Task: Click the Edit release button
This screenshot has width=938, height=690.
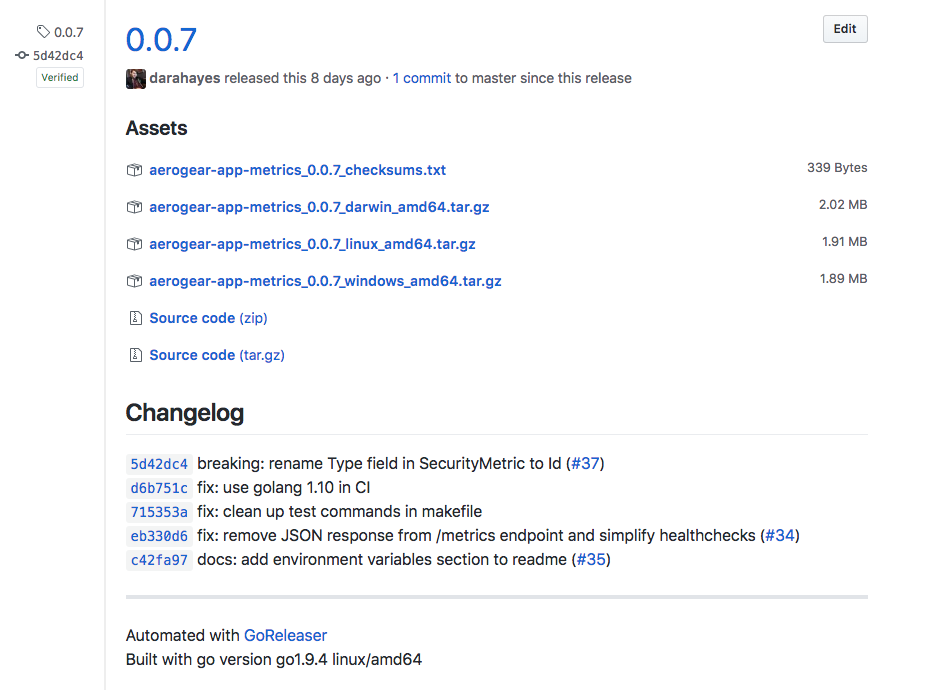Action: pyautogui.click(x=845, y=29)
